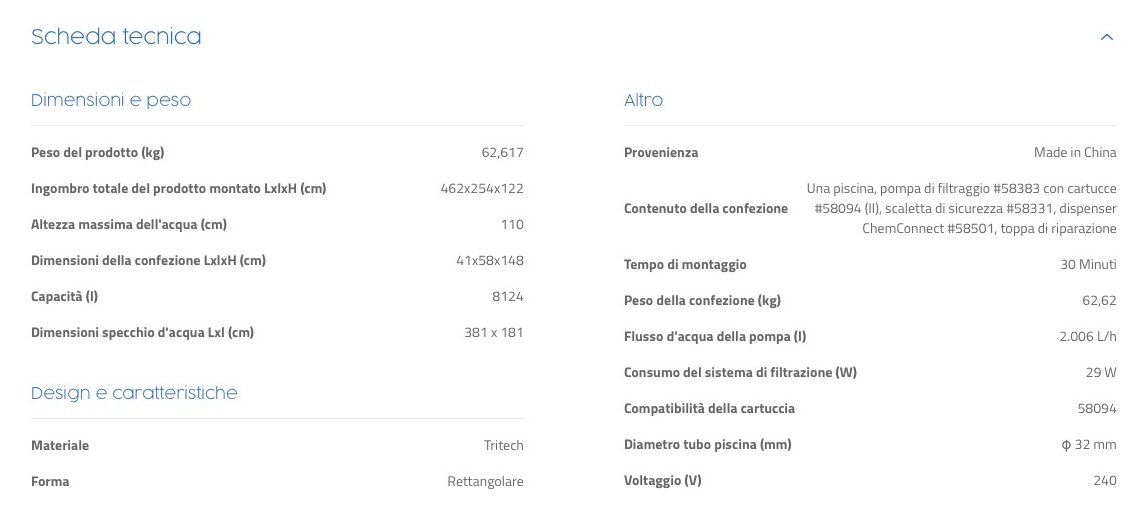
Task: Select the Tritech material value
Action: click(503, 446)
